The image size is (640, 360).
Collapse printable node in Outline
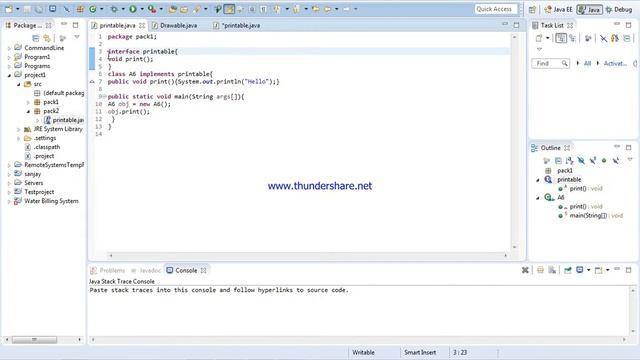tap(538, 180)
